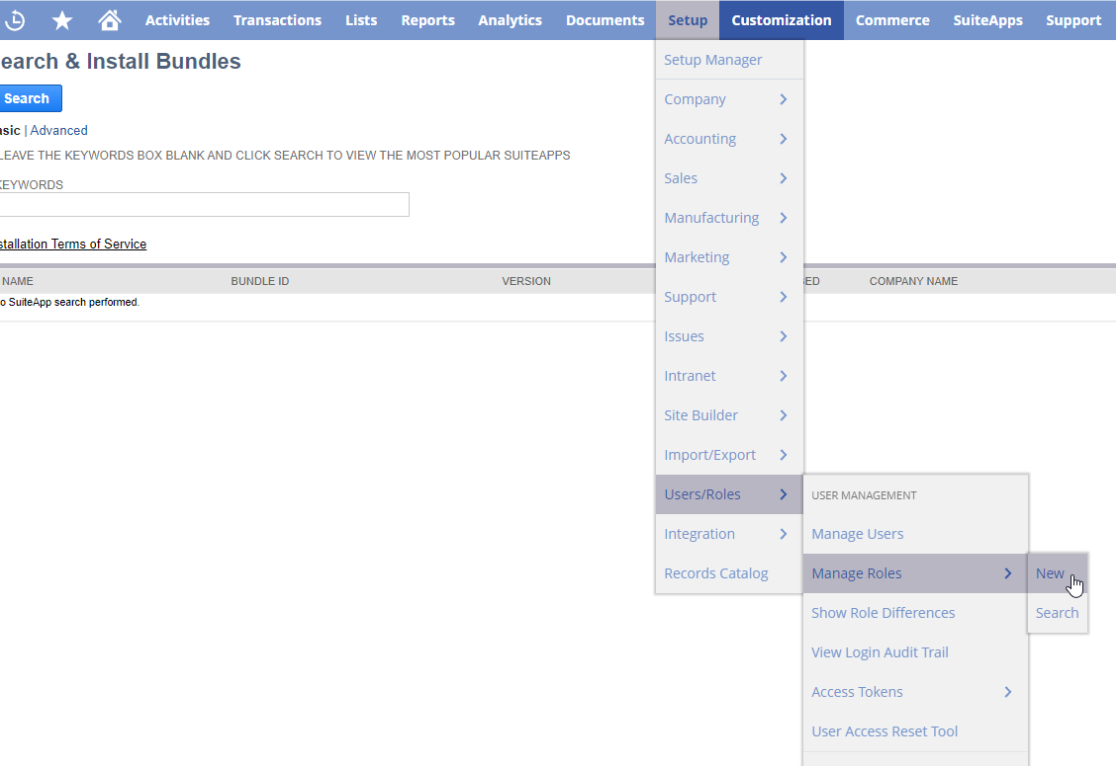Click the Setup menu tab
Image resolution: width=1116 pixels, height=766 pixels.
pyautogui.click(x=688, y=20)
